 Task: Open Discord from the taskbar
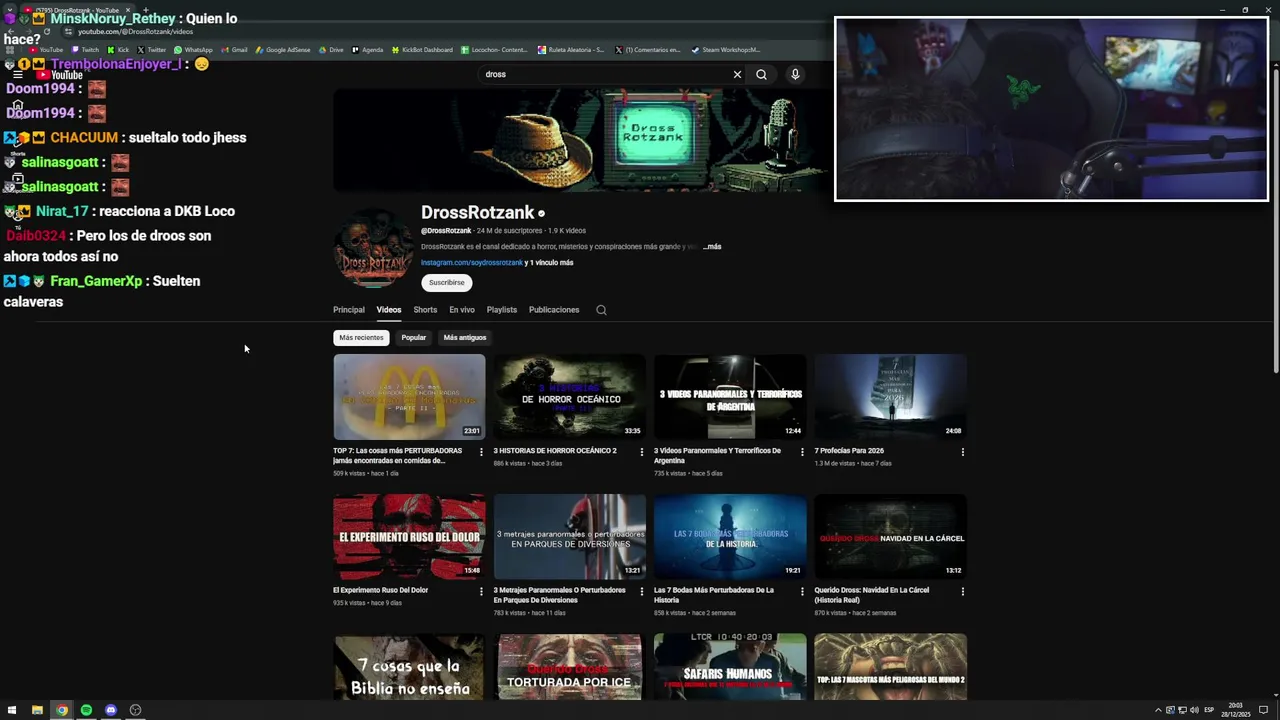(x=110, y=710)
